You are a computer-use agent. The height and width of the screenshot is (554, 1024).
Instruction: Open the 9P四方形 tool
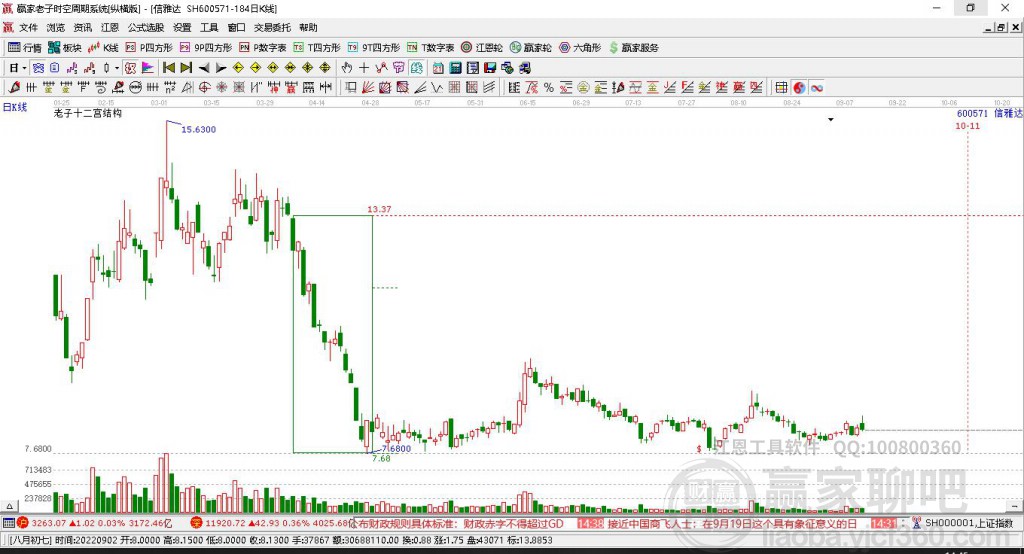click(x=206, y=48)
